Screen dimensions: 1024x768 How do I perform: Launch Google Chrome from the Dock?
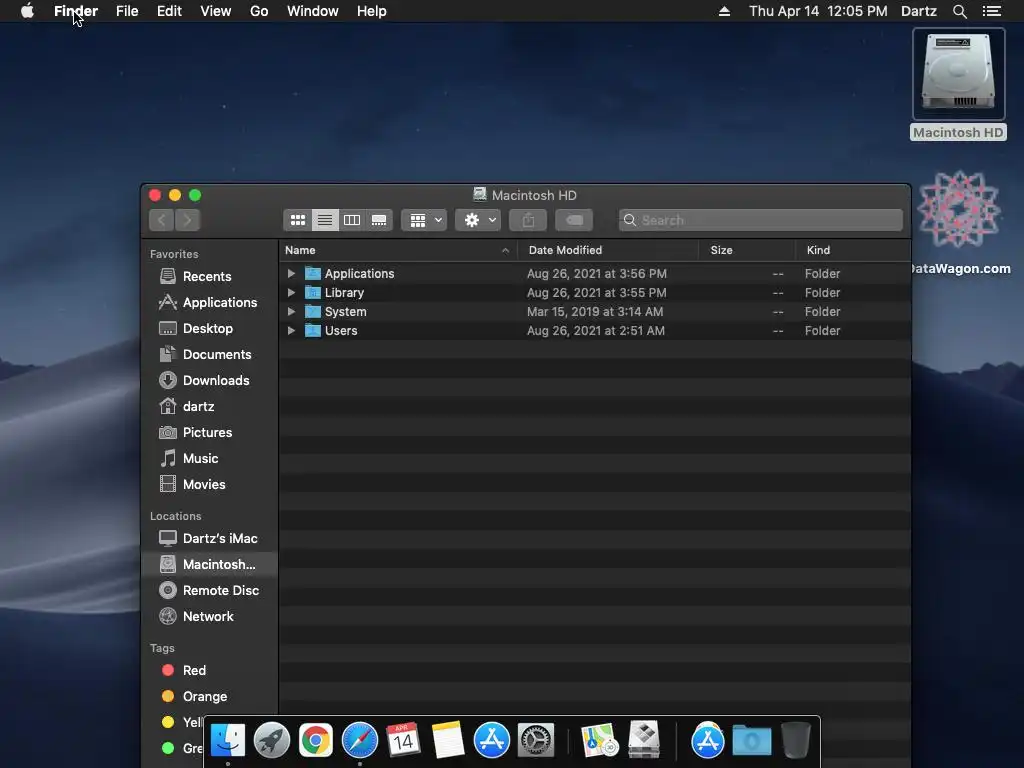pyautogui.click(x=315, y=741)
